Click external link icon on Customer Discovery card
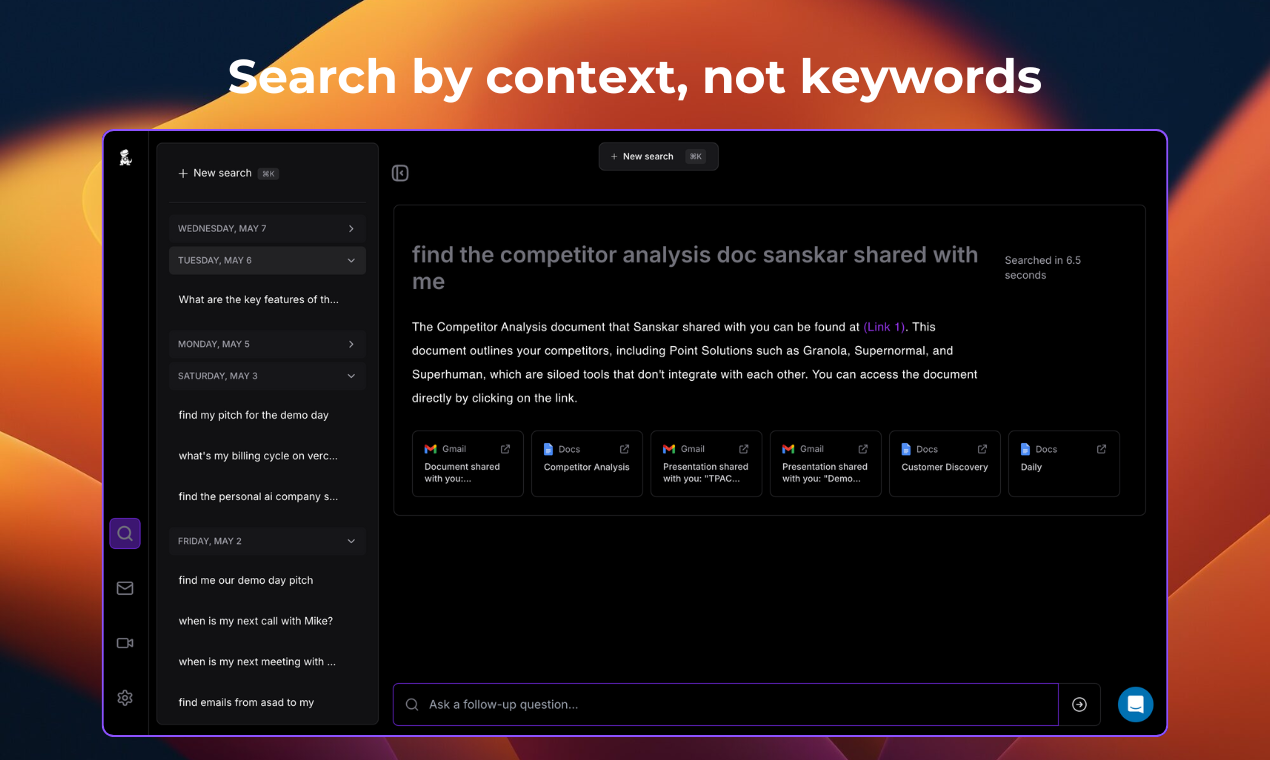 pyautogui.click(x=982, y=449)
